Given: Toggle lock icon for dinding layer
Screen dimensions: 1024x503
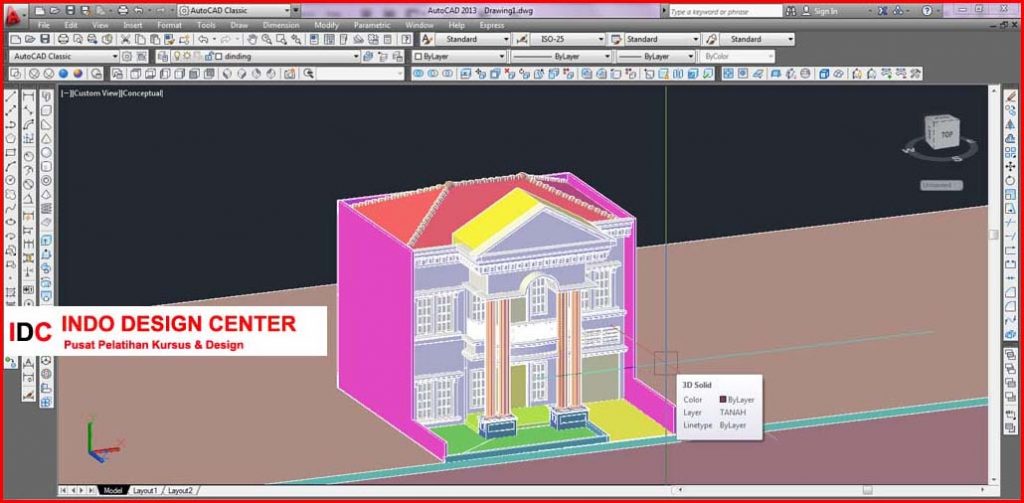Looking at the screenshot, I should (209, 57).
